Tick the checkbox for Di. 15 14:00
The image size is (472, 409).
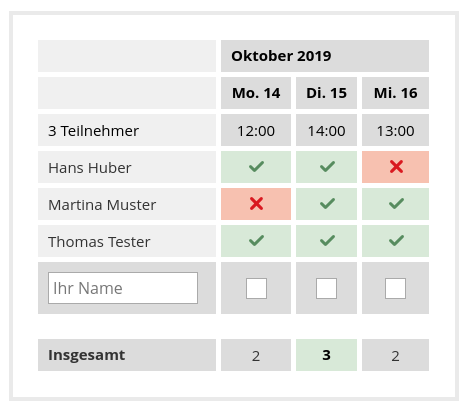(x=326, y=288)
